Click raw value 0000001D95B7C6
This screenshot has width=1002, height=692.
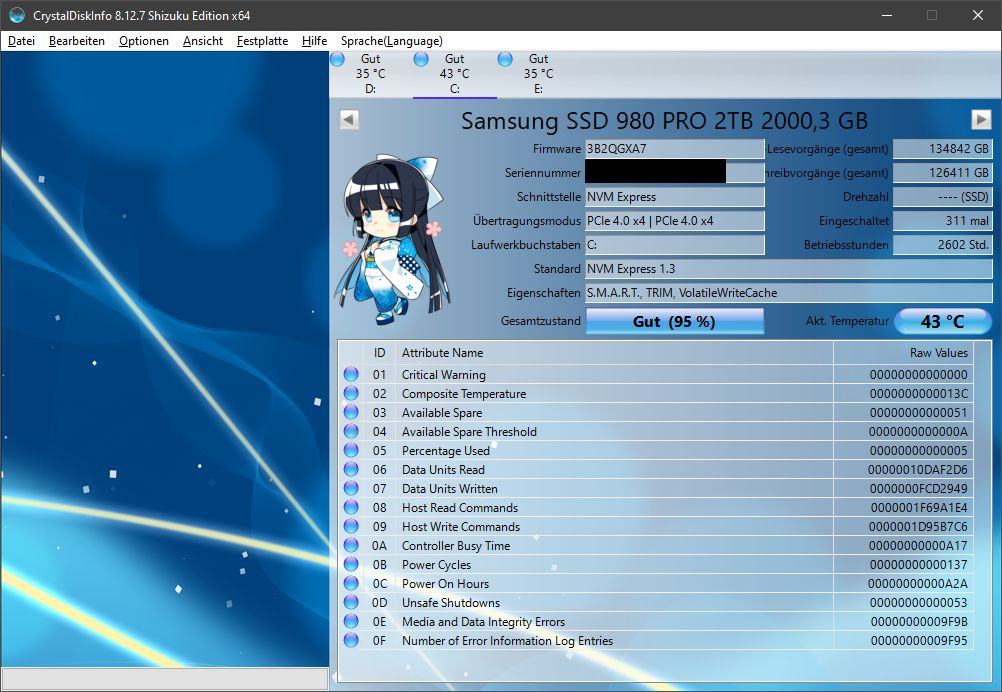[x=918, y=527]
